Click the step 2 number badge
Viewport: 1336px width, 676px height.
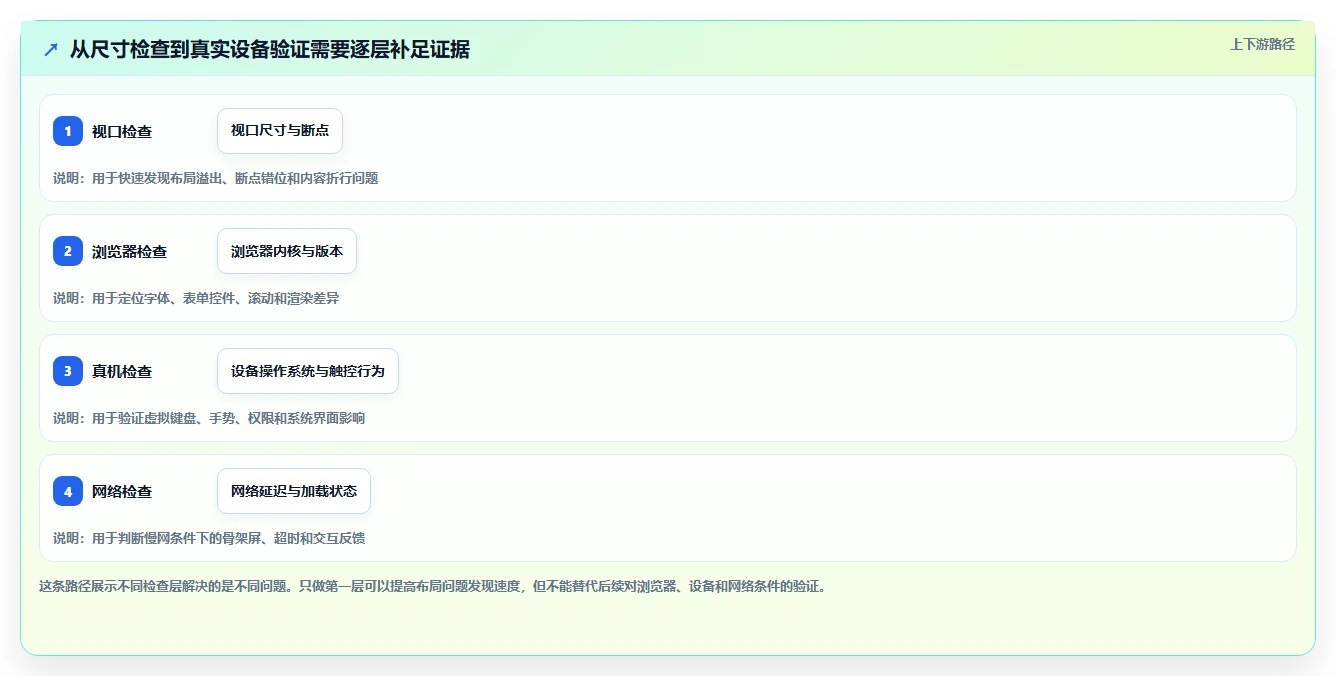pos(68,251)
